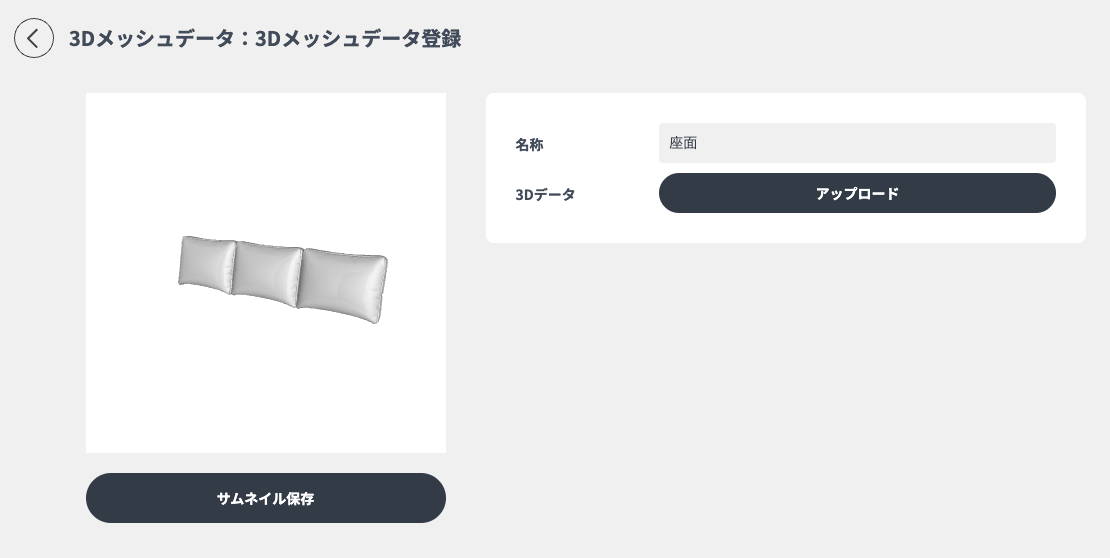Click the 3Dメッシュデータ登録 heading text

(357, 38)
